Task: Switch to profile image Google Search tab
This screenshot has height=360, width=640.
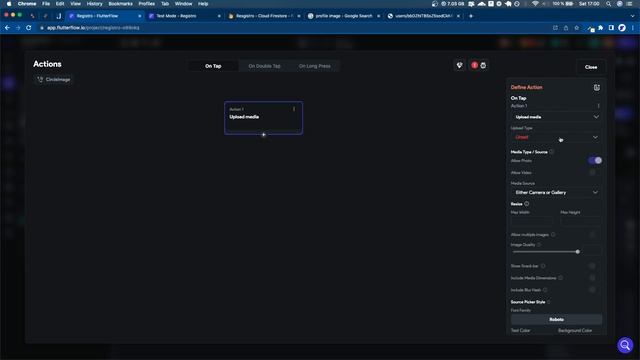Action: tap(343, 16)
